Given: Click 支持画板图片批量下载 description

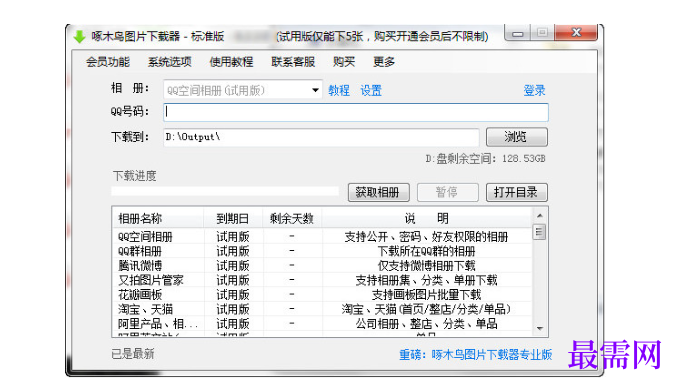Looking at the screenshot, I should point(427,294).
